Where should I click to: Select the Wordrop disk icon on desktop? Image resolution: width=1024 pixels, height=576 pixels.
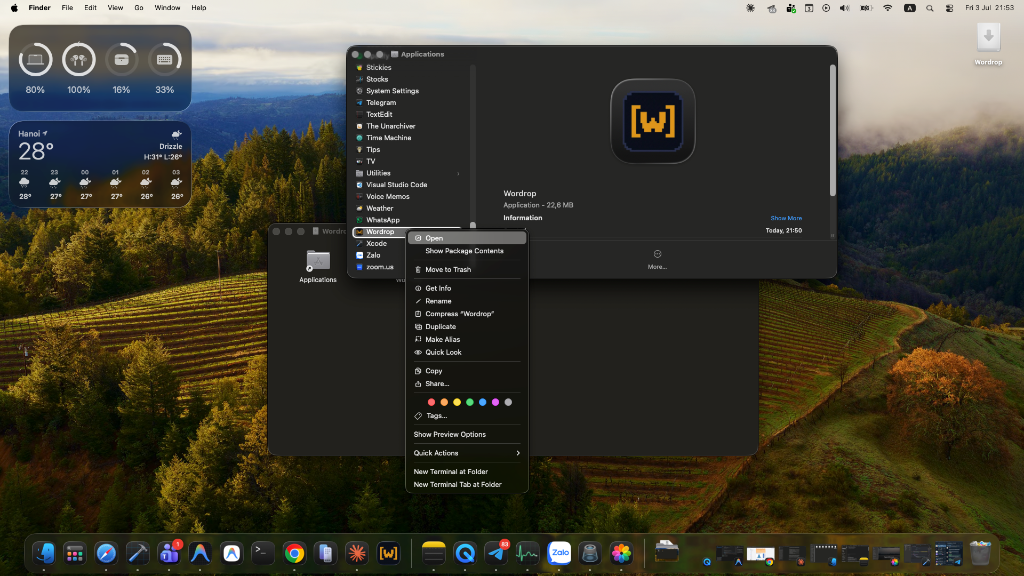tap(988, 39)
